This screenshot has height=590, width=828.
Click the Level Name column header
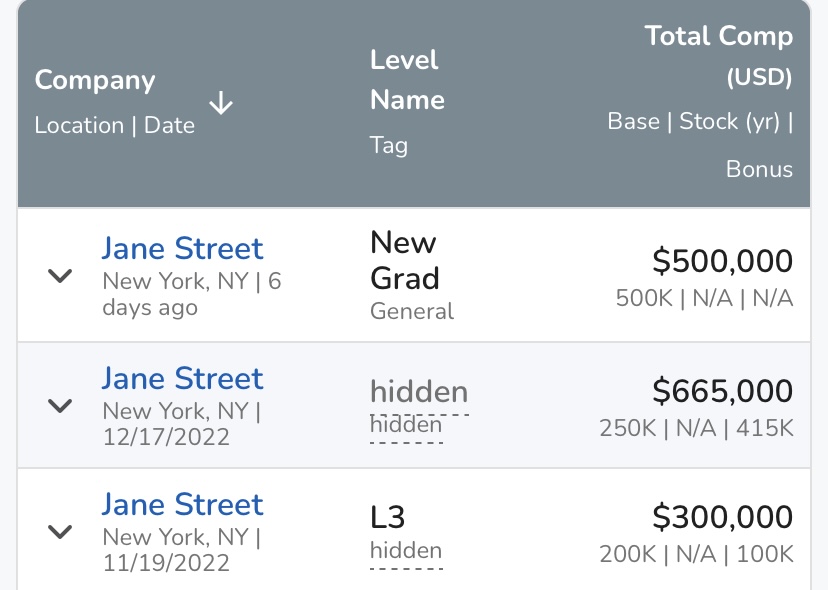[x=407, y=80]
